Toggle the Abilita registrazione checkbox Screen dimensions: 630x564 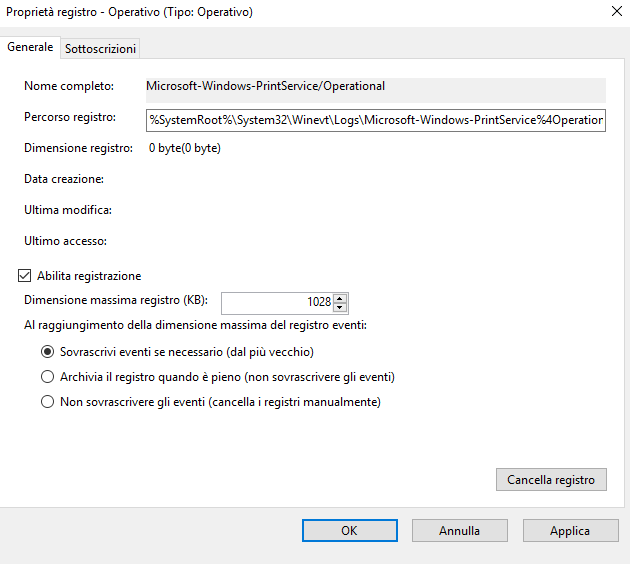pos(25,276)
